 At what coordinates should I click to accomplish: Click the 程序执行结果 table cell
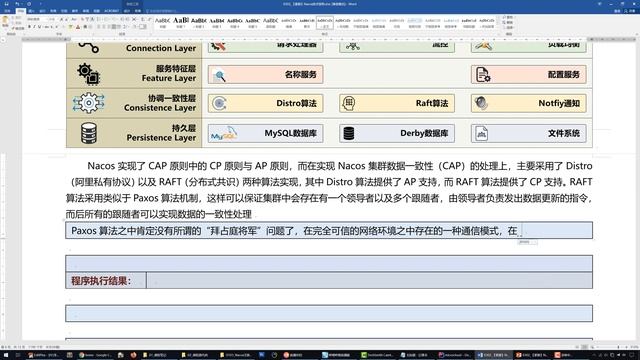[x=106, y=281]
